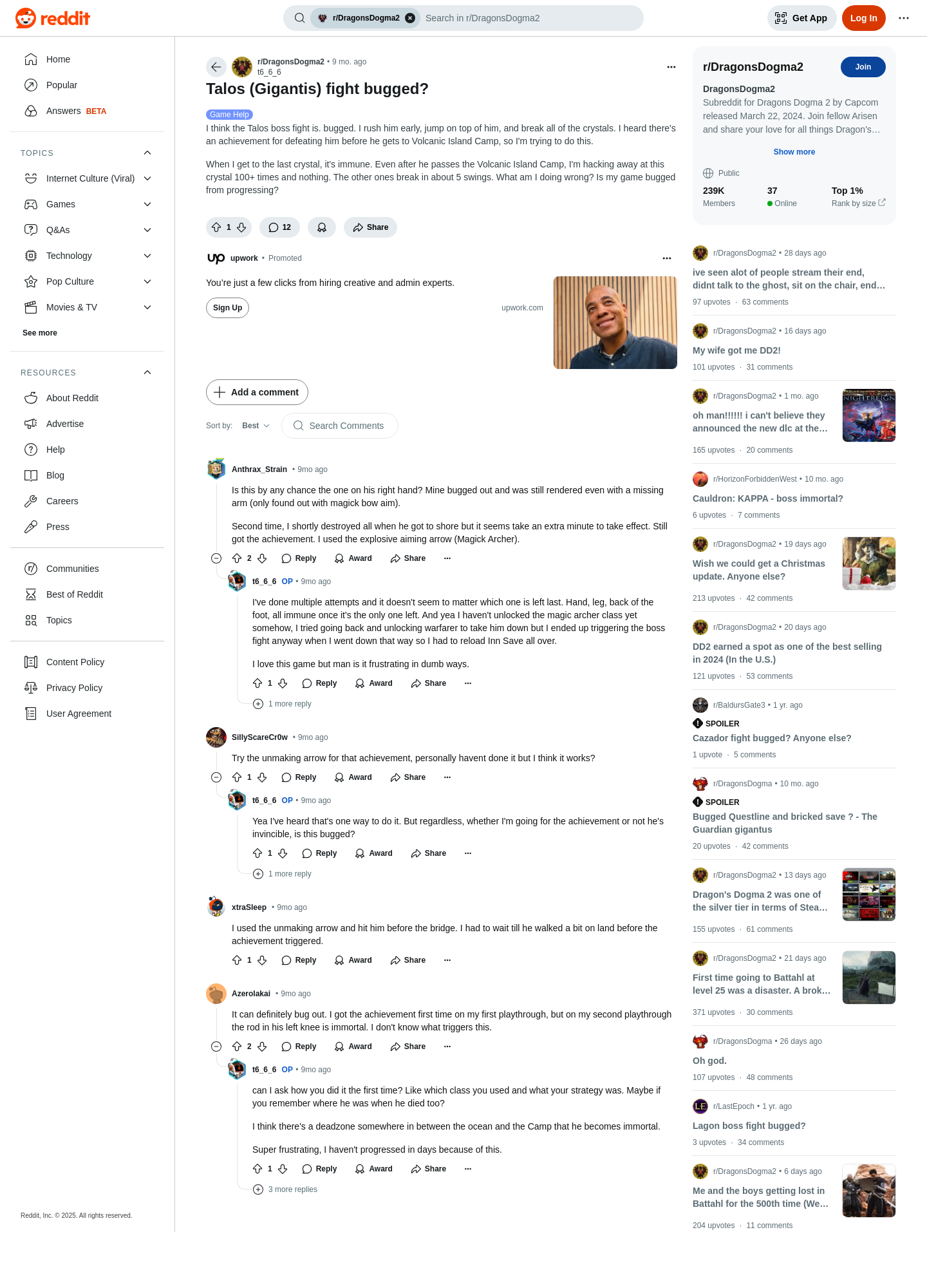This screenshot has width=927, height=1288.
Task: Open the award icon under the post
Action: coord(322,227)
